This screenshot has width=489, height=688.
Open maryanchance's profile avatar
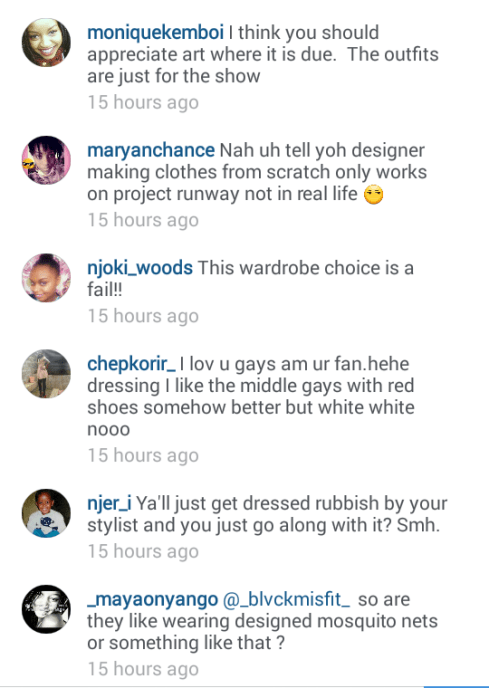pyautogui.click(x=46, y=160)
